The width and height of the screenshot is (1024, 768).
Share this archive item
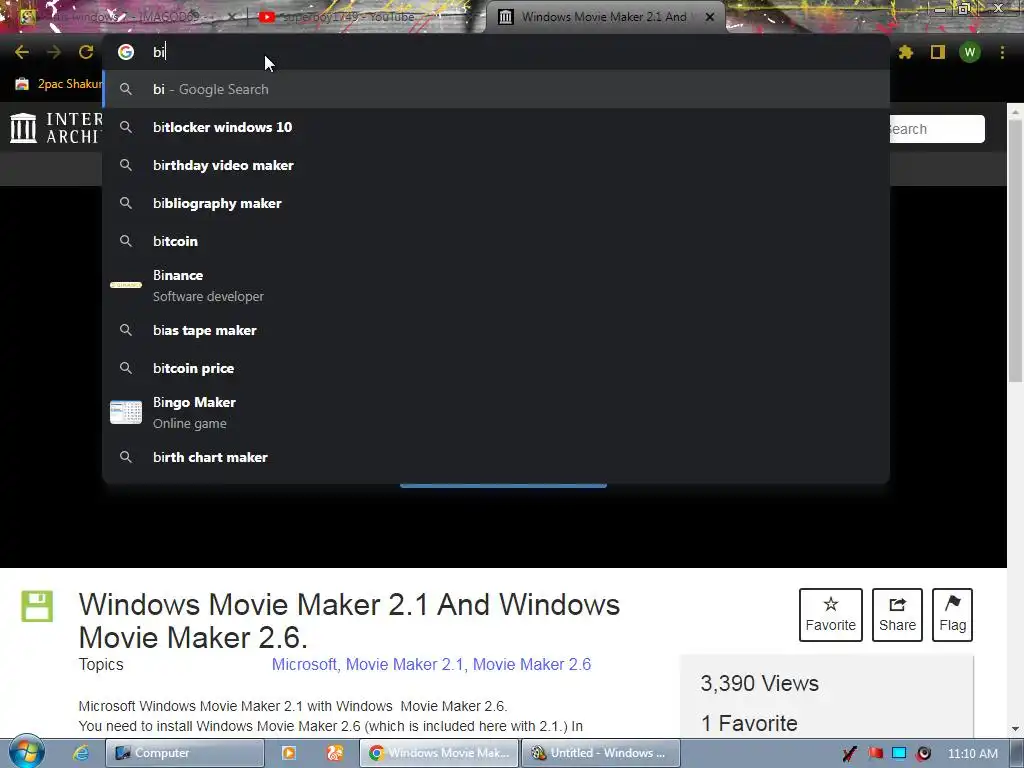tap(897, 615)
